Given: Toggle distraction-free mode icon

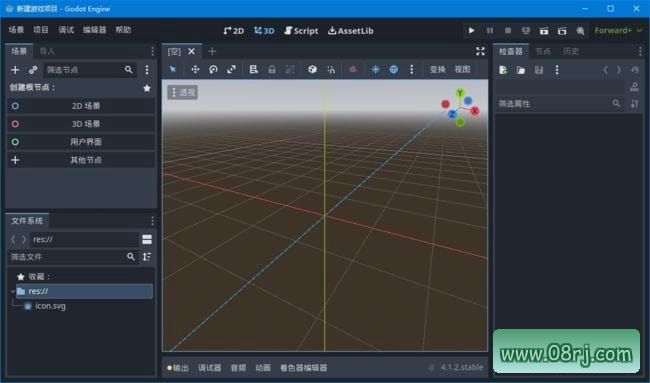Looking at the screenshot, I should (x=480, y=51).
